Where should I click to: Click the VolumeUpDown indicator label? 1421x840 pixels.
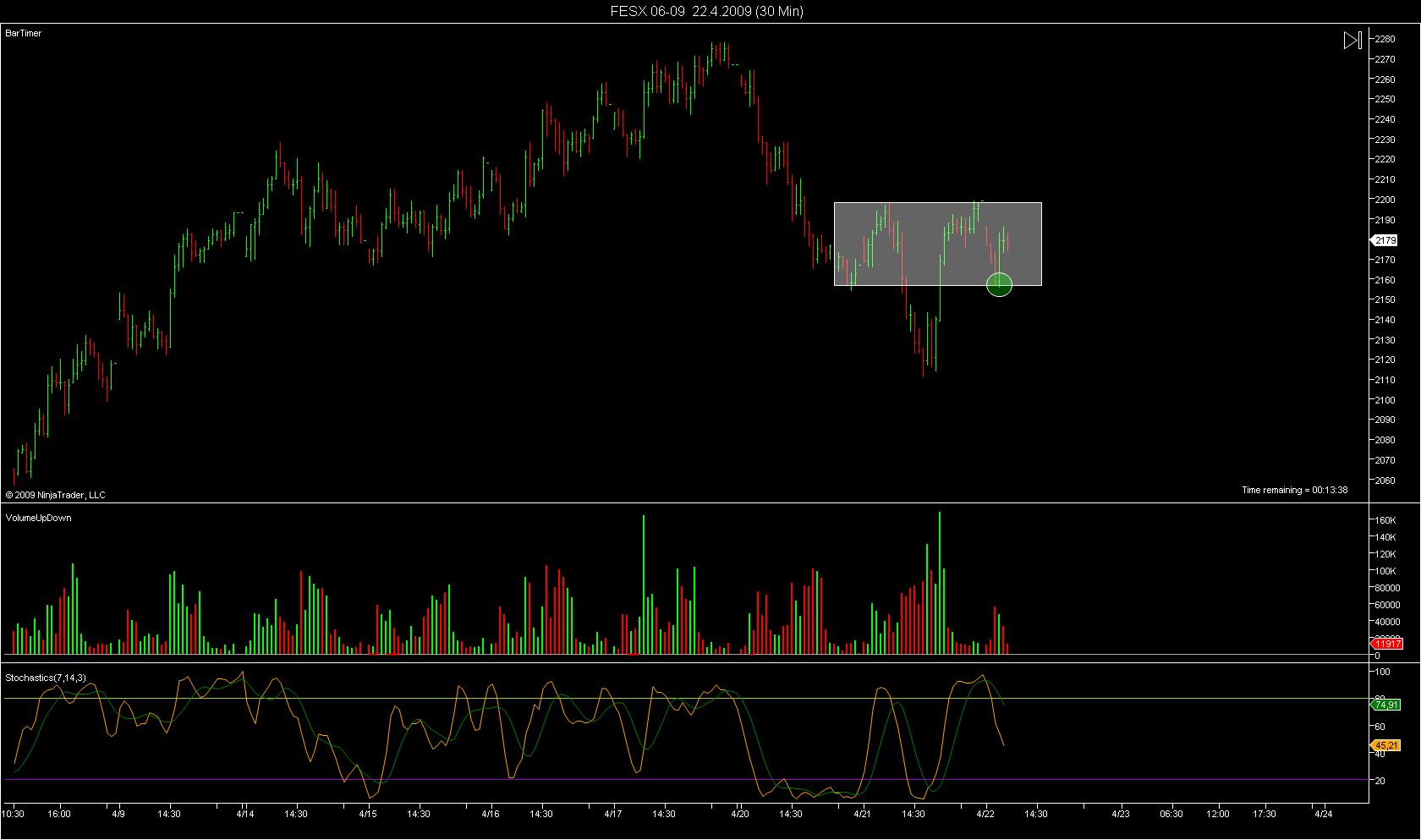click(39, 518)
